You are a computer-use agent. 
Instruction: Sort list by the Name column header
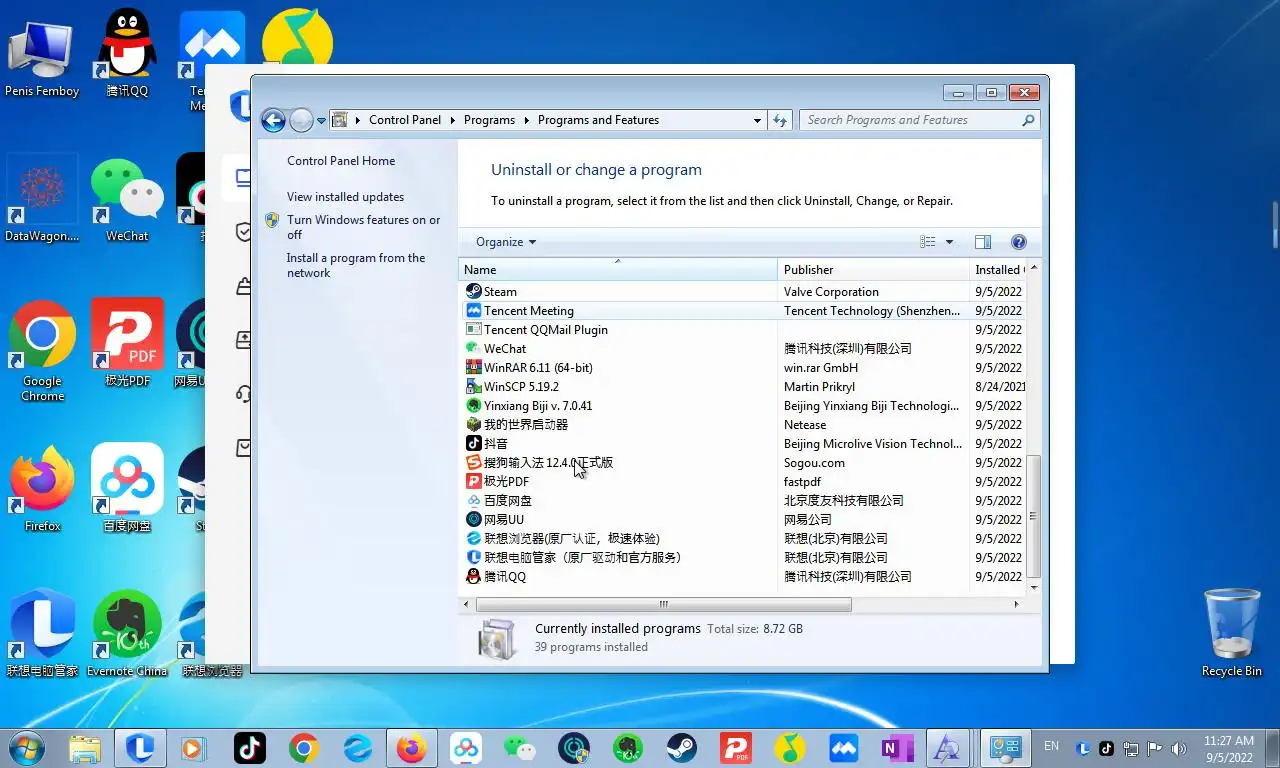[x=618, y=270]
